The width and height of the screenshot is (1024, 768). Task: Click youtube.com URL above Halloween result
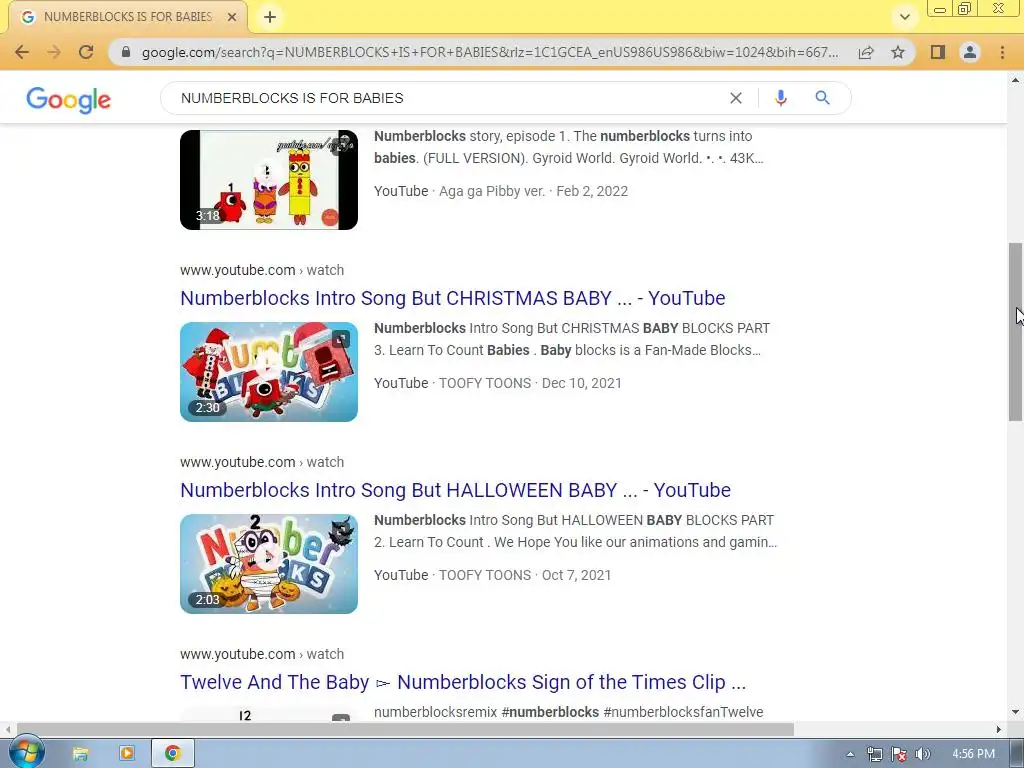pos(262,462)
